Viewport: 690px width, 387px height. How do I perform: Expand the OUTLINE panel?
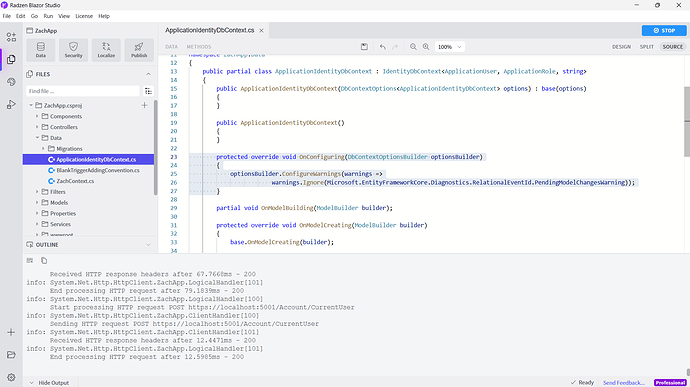148,245
